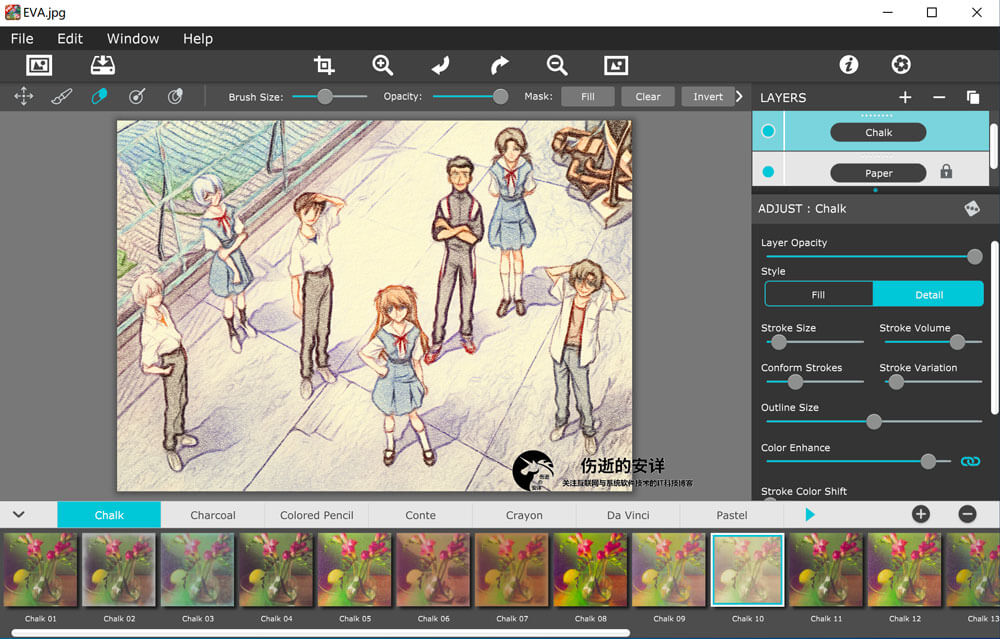The width and height of the screenshot is (1000, 639).
Task: Adjust the Outline Size slider
Action: (x=873, y=421)
